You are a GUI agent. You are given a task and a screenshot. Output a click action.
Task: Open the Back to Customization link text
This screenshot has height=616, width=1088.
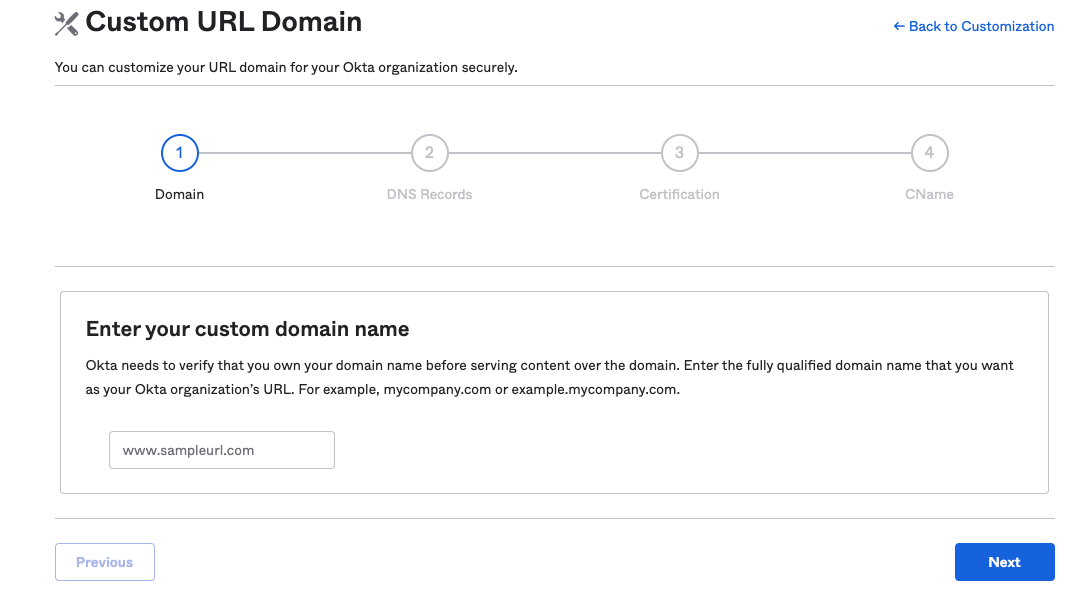point(981,26)
